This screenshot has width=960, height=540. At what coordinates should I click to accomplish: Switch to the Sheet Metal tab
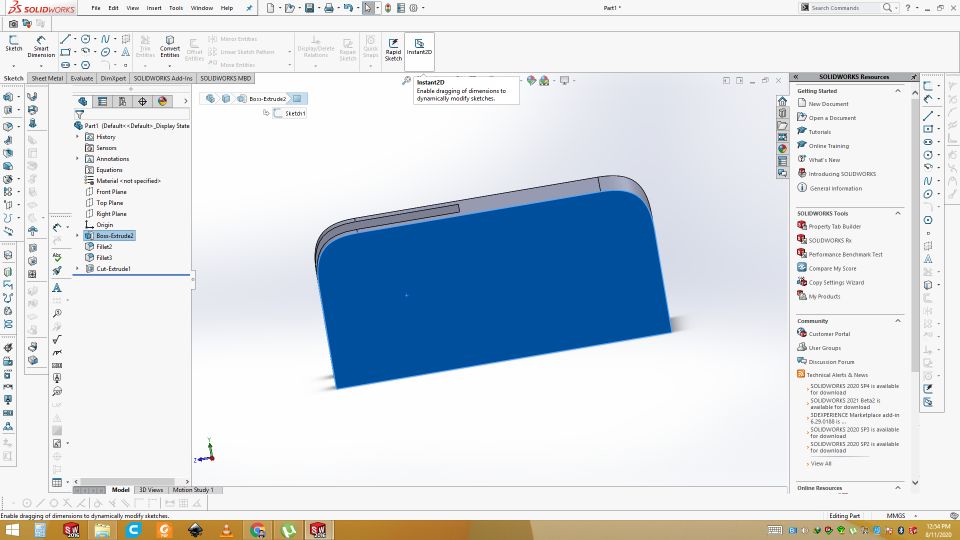[x=47, y=78]
